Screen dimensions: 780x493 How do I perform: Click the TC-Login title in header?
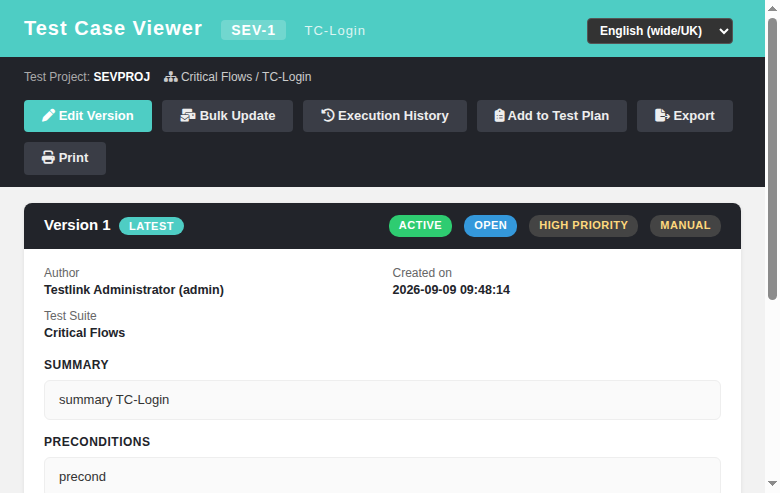(x=335, y=31)
